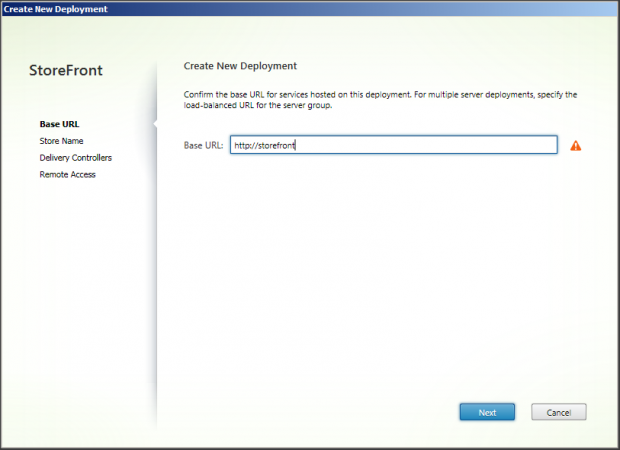Click the StoreFront heading text
This screenshot has height=450, width=620.
tap(66, 70)
